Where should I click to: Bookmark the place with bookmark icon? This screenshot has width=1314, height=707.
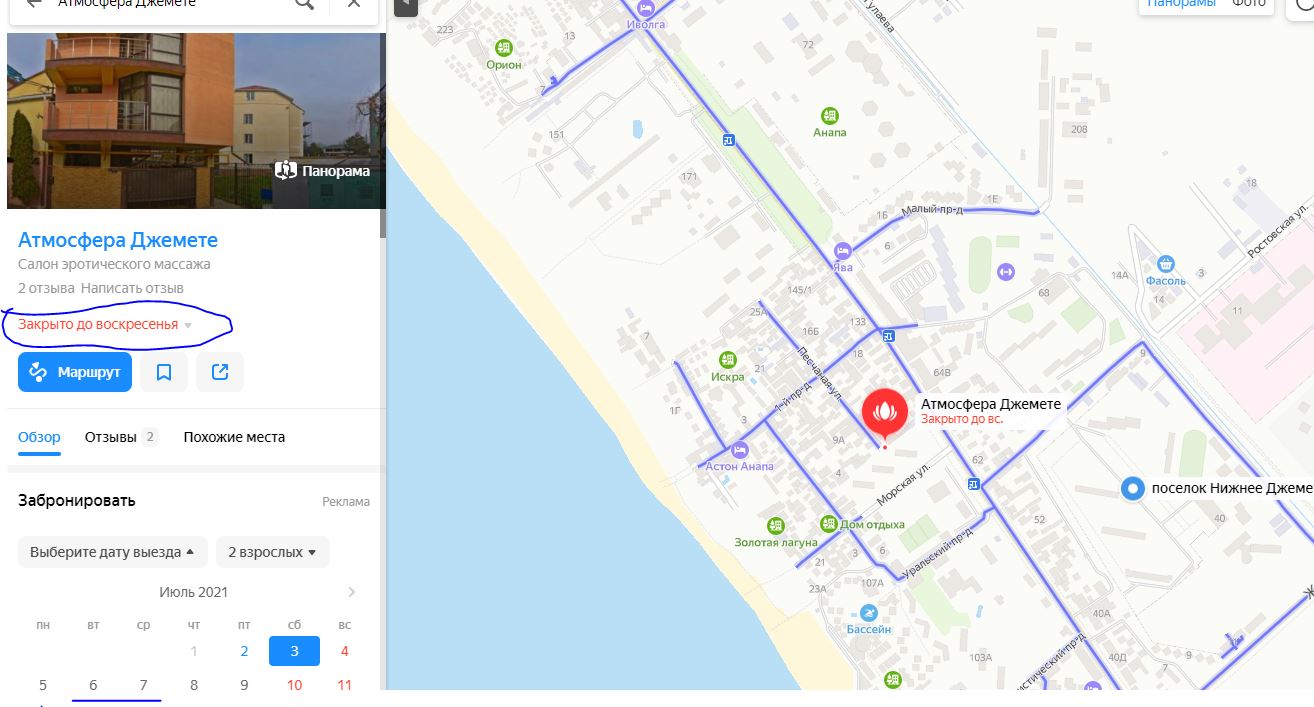164,372
